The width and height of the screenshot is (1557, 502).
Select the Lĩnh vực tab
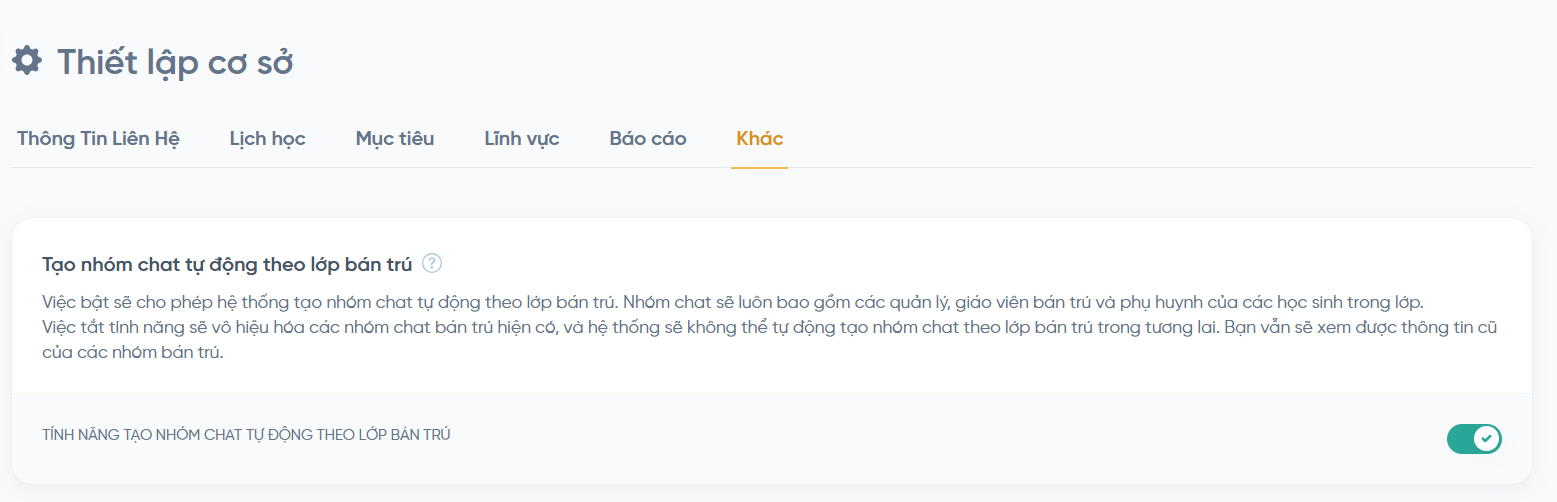pos(522,139)
